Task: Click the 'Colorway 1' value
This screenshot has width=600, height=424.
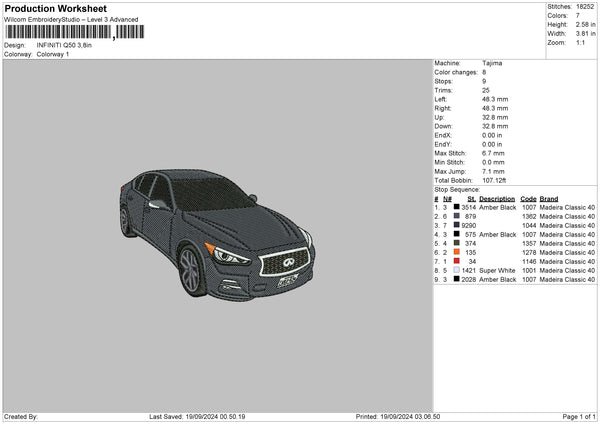Action: 53,54
